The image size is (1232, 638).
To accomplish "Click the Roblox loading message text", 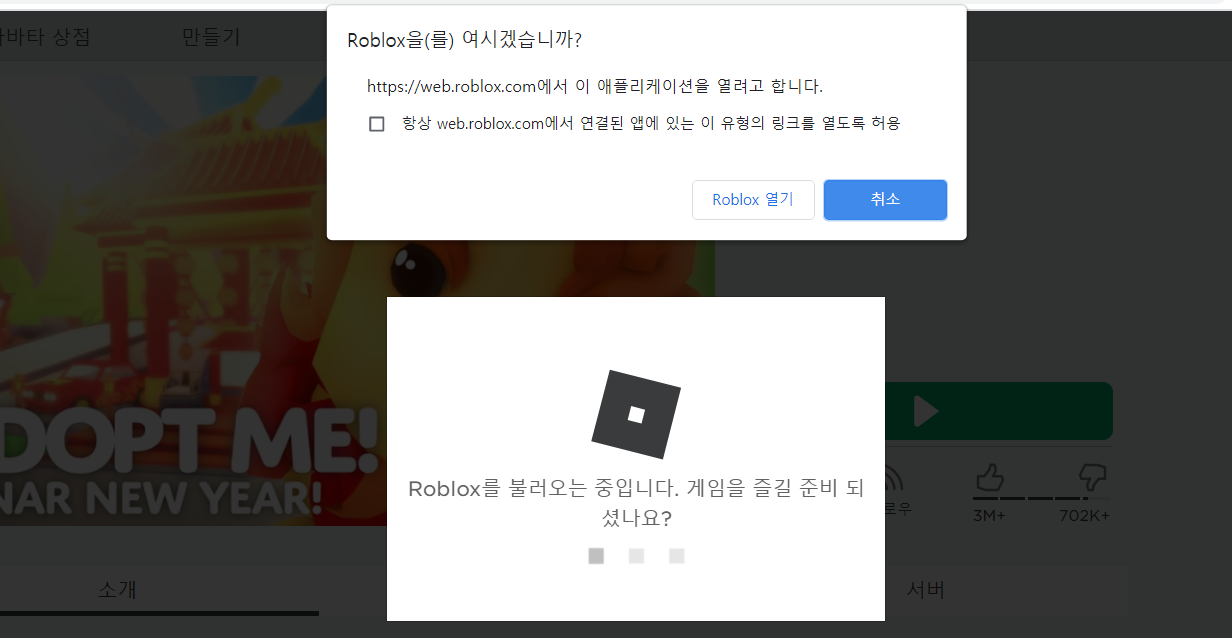I will [x=636, y=504].
